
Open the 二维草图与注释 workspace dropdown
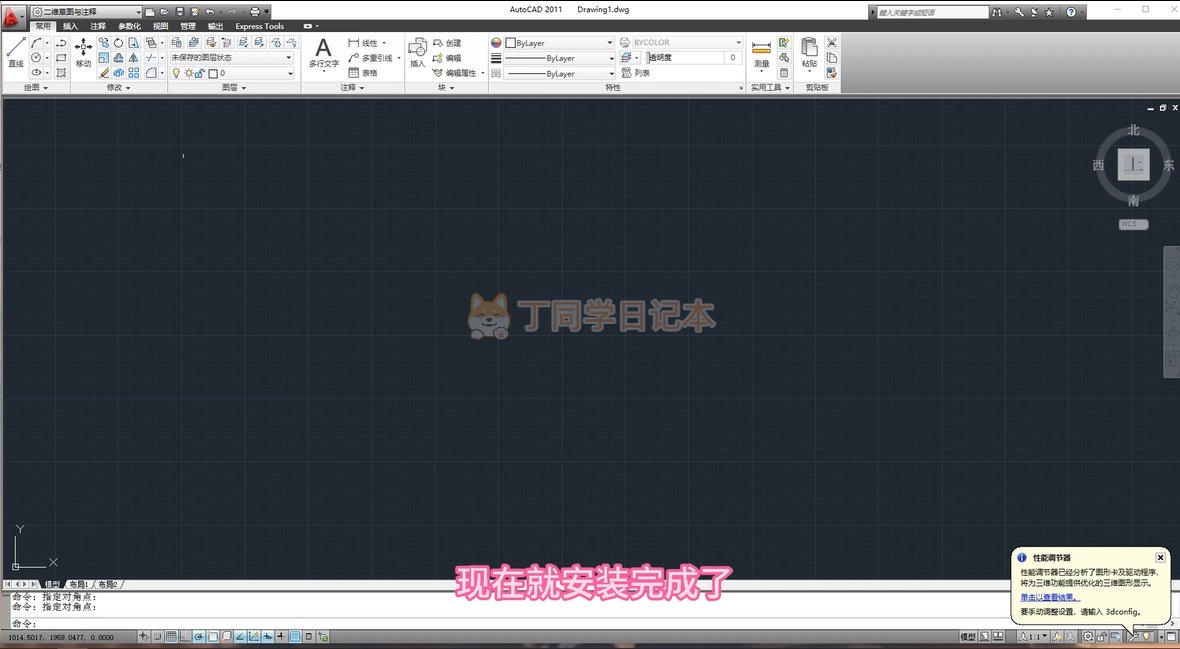click(86, 12)
